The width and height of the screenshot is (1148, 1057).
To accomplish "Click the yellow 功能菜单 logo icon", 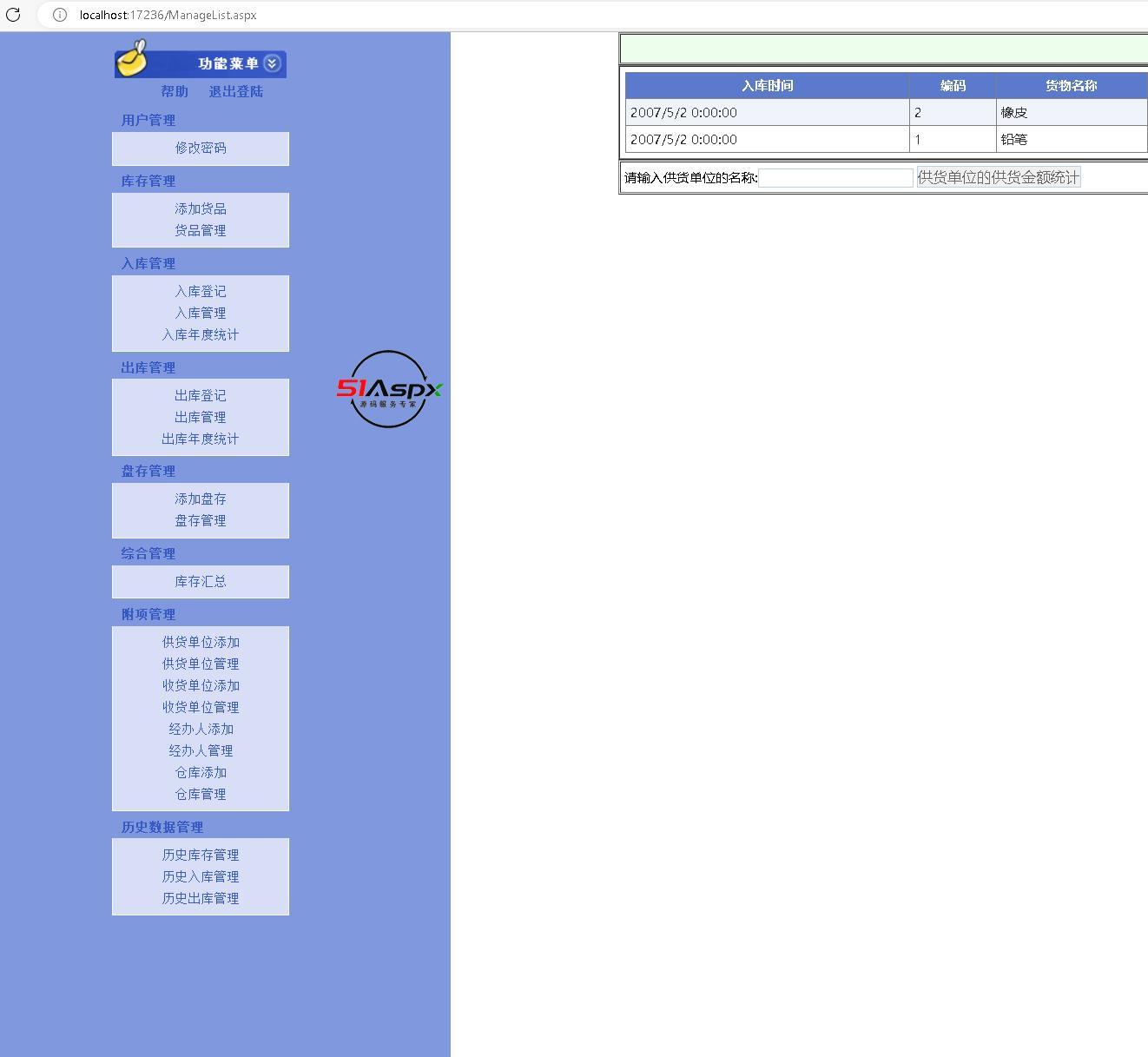I will (x=133, y=58).
